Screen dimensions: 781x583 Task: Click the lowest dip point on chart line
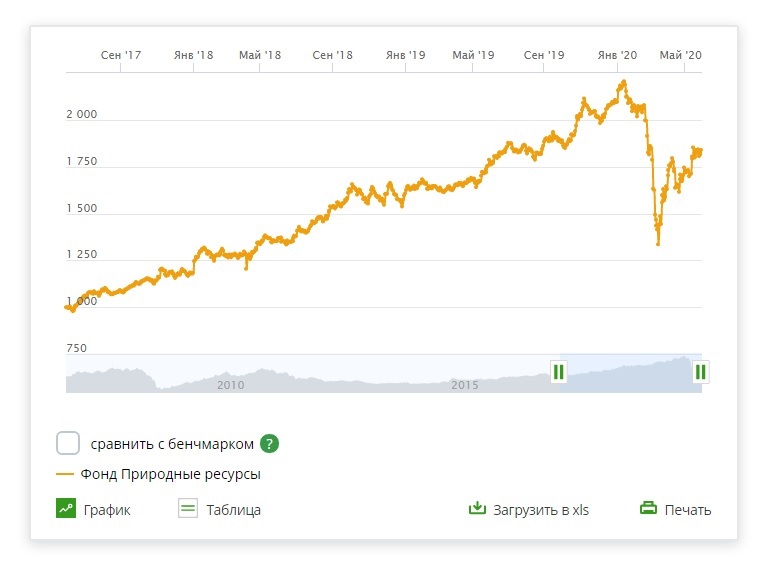[657, 244]
